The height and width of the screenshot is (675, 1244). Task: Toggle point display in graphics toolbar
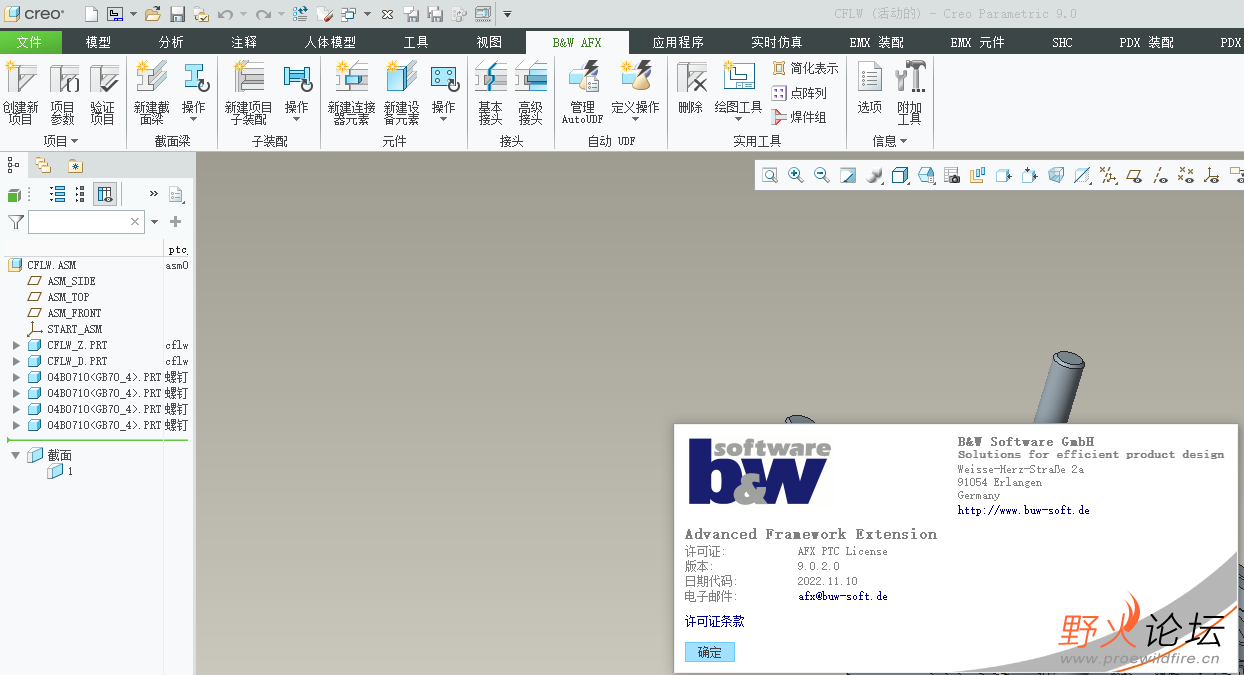click(1186, 175)
